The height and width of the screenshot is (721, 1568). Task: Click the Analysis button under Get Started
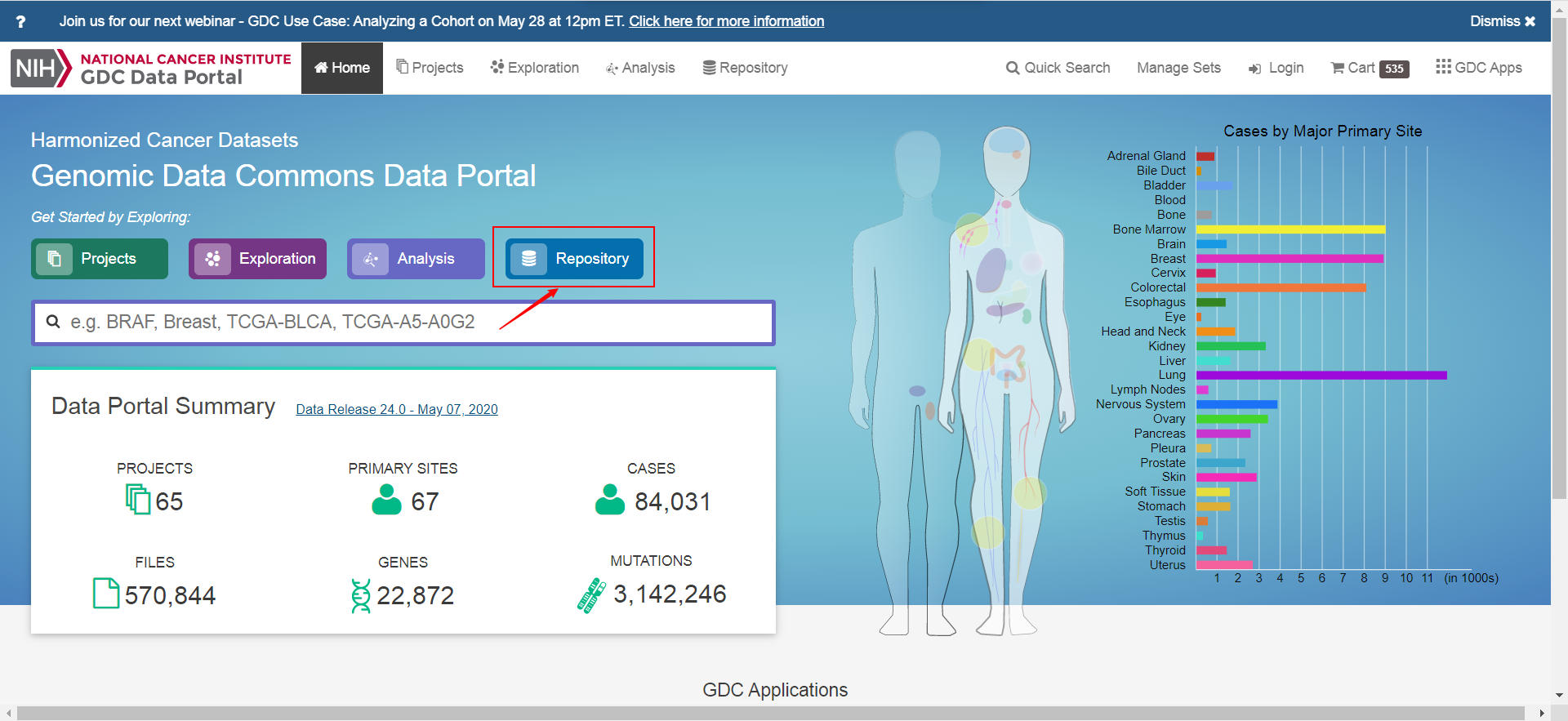tap(416, 259)
